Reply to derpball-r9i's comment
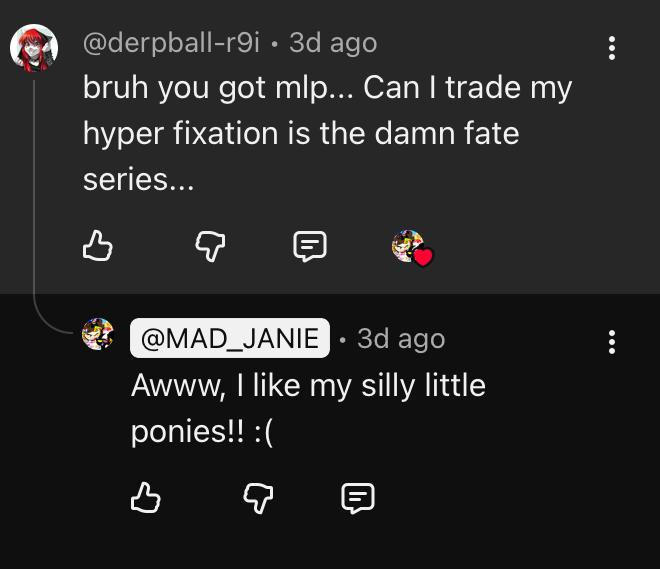The width and height of the screenshot is (660, 569). point(310,245)
